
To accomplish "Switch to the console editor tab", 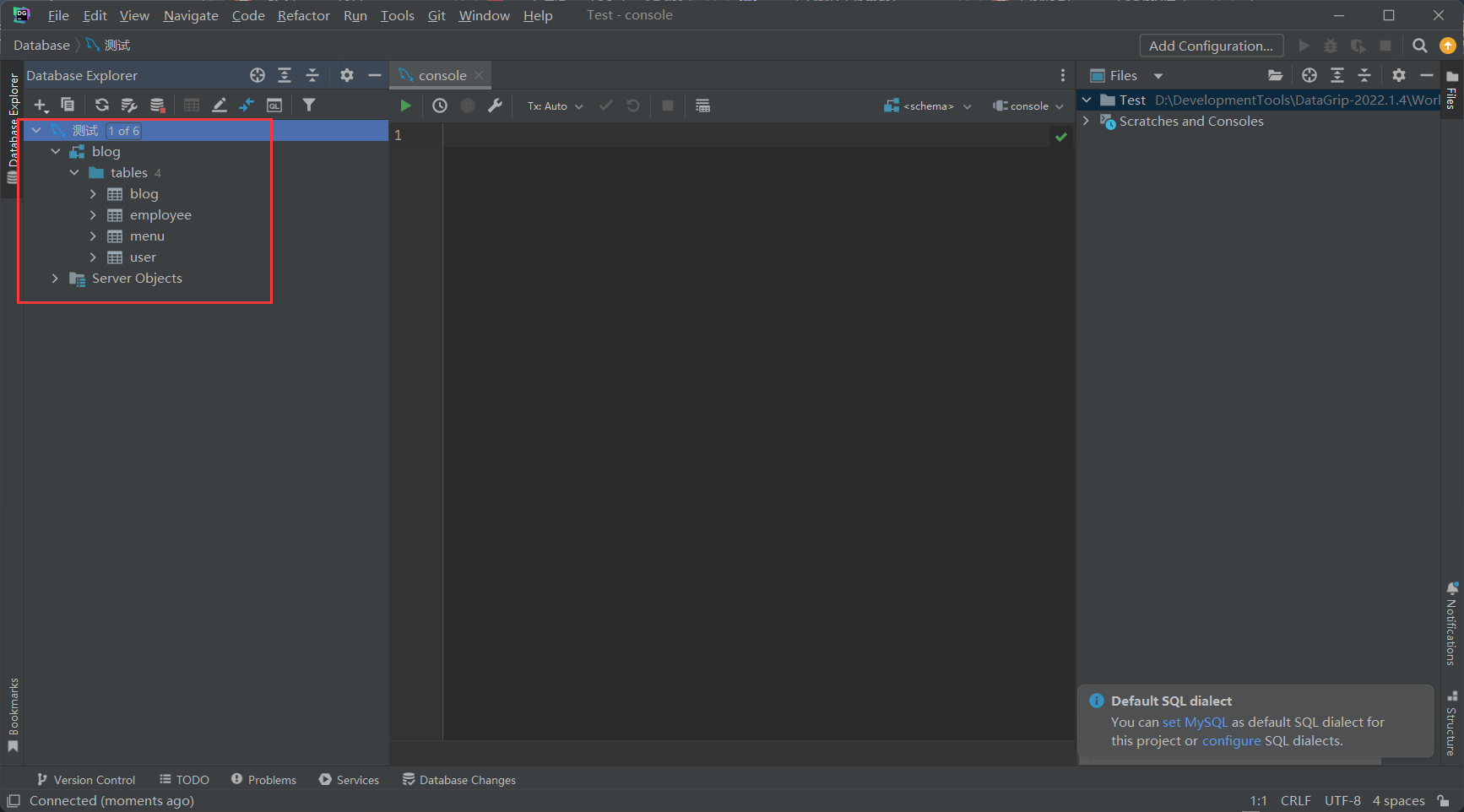I will click(442, 75).
